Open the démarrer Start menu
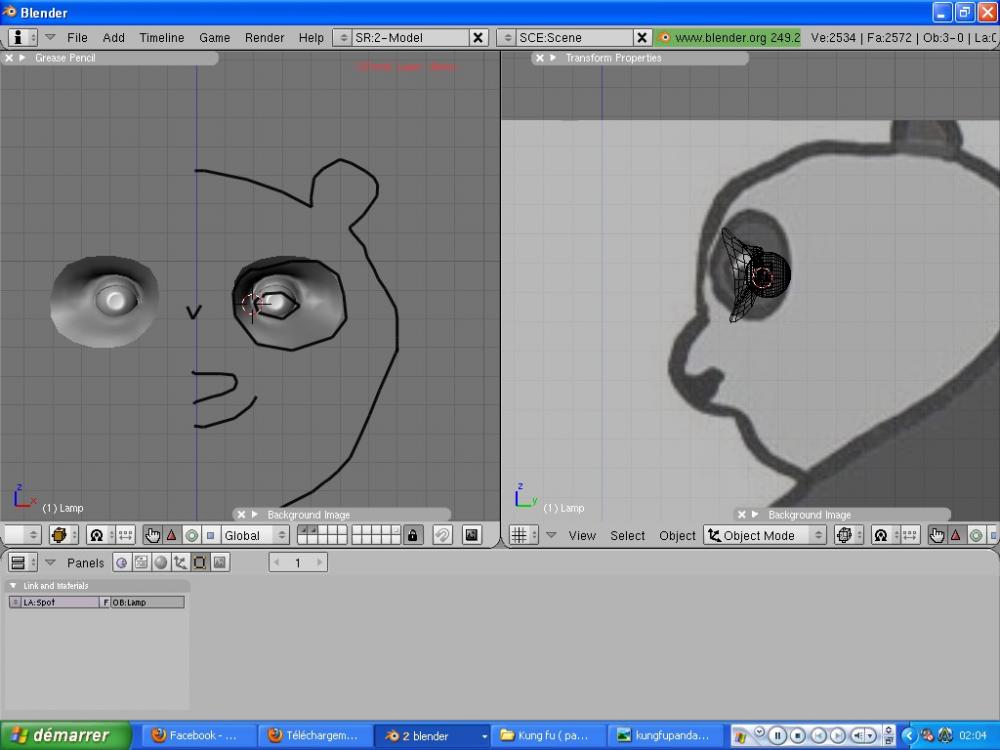The height and width of the screenshot is (750, 1000). pos(65,735)
